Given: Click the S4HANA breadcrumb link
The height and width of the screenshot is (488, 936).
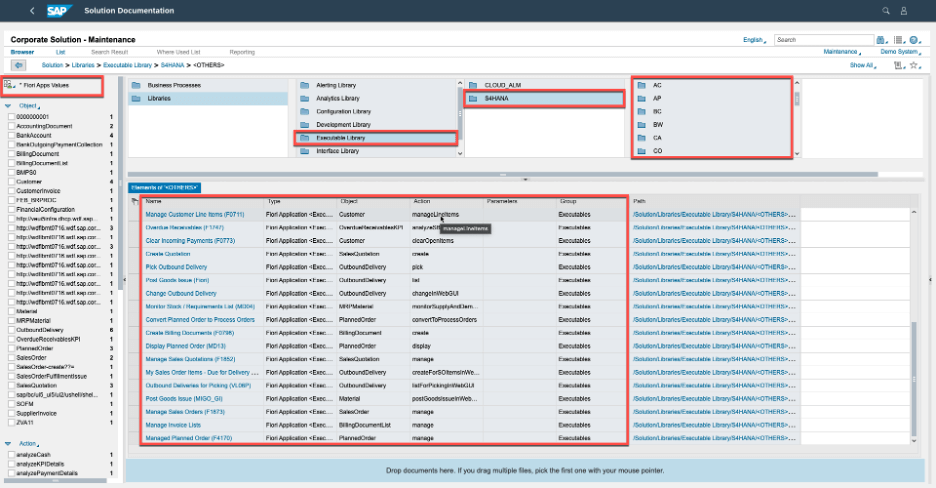Looking at the screenshot, I should point(172,65).
